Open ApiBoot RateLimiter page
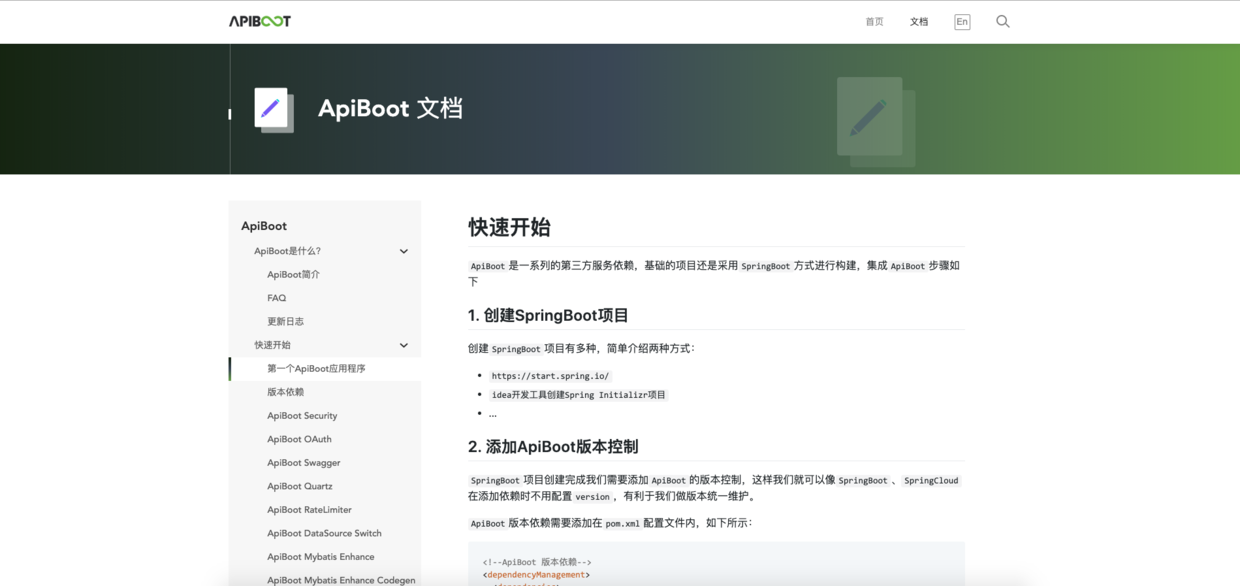The height and width of the screenshot is (586, 1240). [x=309, y=509]
